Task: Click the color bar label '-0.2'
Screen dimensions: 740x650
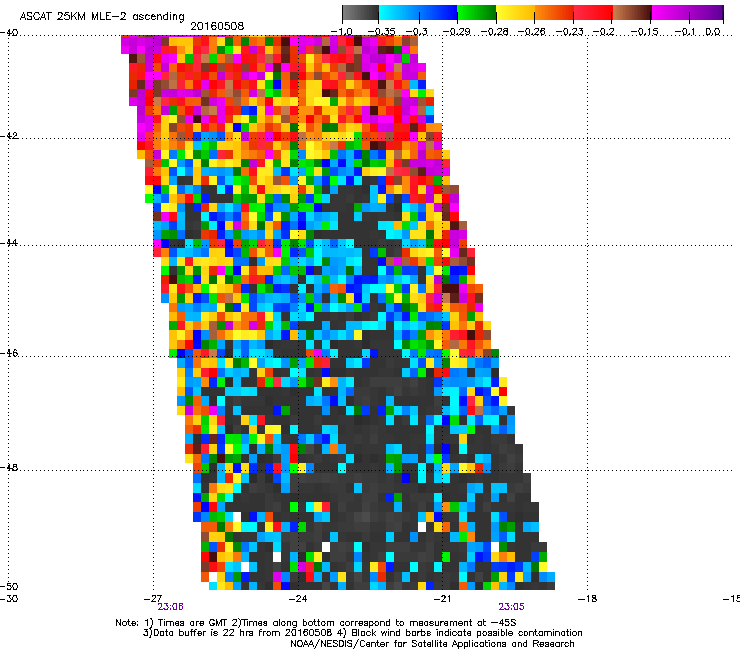Action: [603, 32]
